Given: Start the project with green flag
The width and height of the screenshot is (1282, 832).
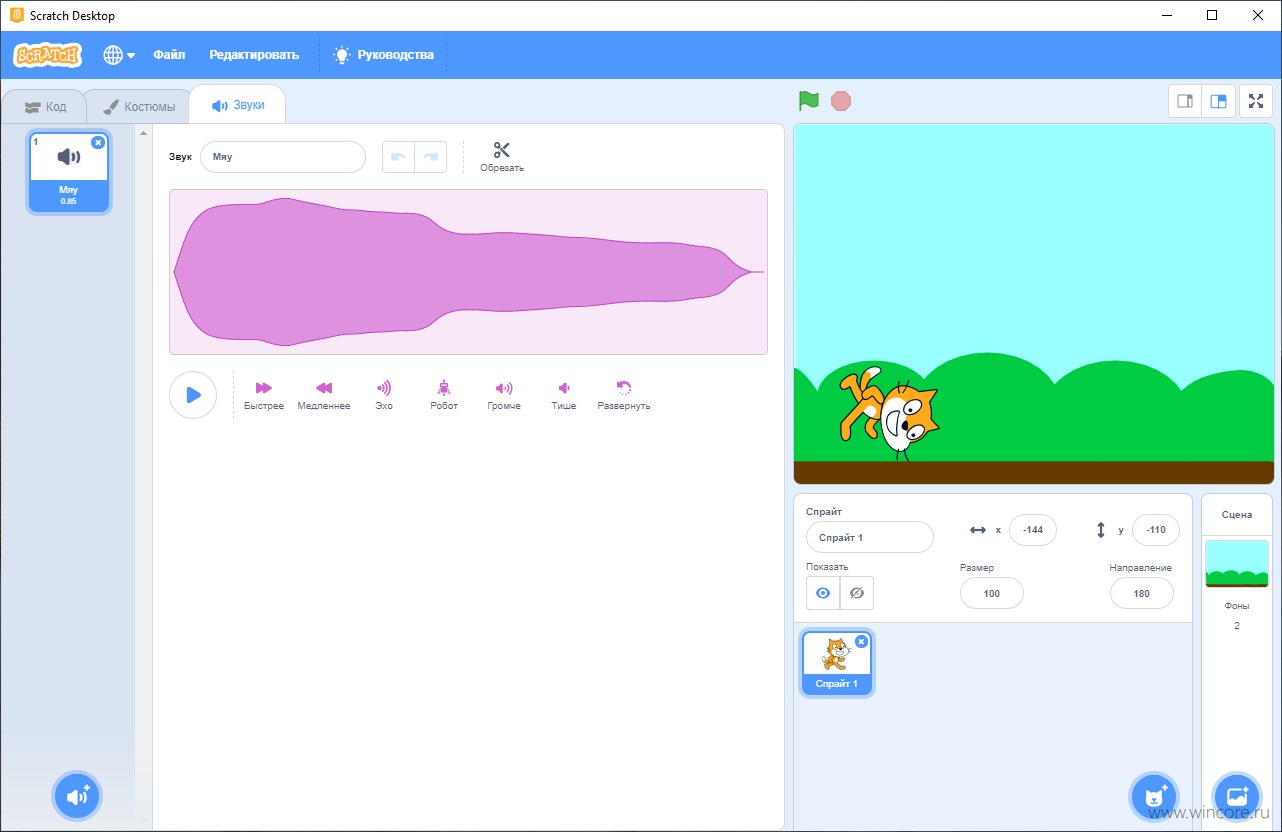Looking at the screenshot, I should coord(809,101).
